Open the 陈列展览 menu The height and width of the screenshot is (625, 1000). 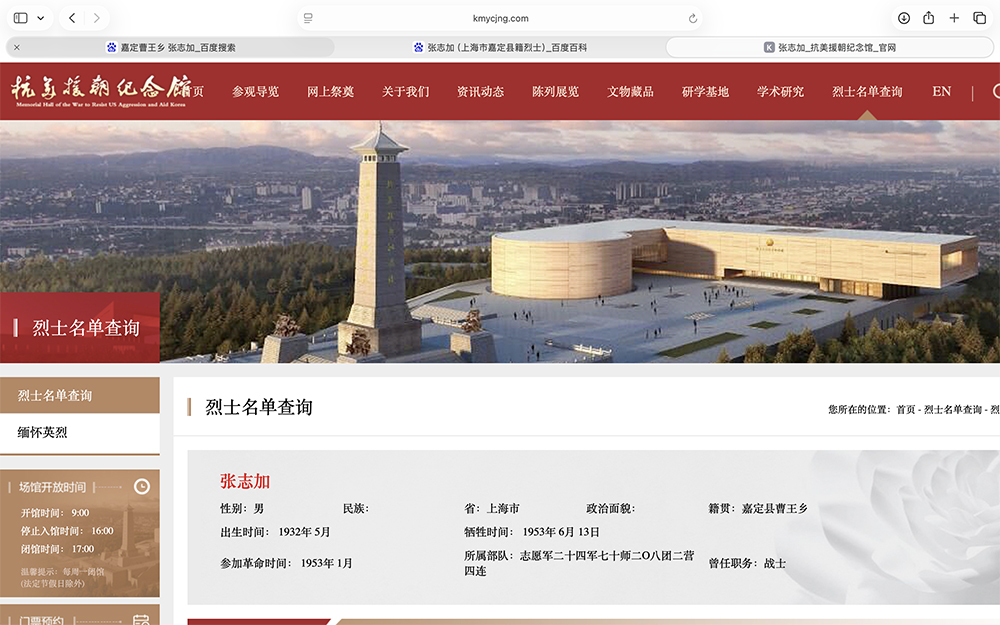click(555, 91)
